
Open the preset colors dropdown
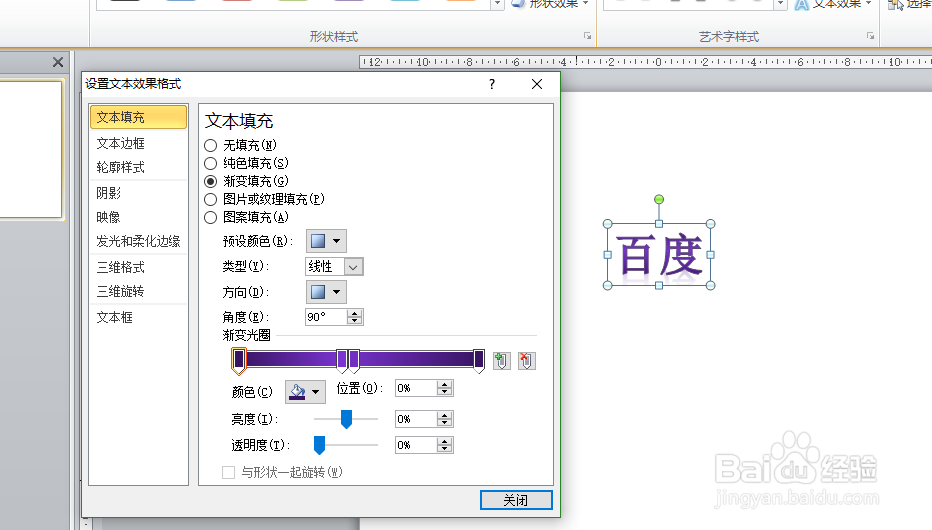click(326, 241)
